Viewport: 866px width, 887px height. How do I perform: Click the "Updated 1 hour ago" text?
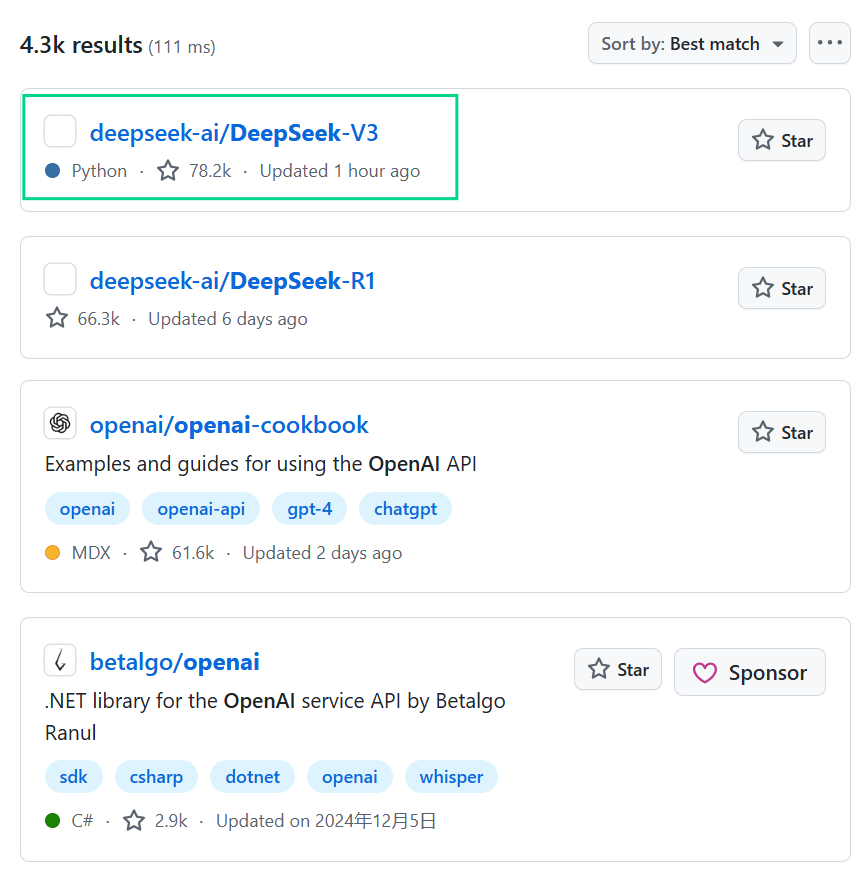coord(340,171)
